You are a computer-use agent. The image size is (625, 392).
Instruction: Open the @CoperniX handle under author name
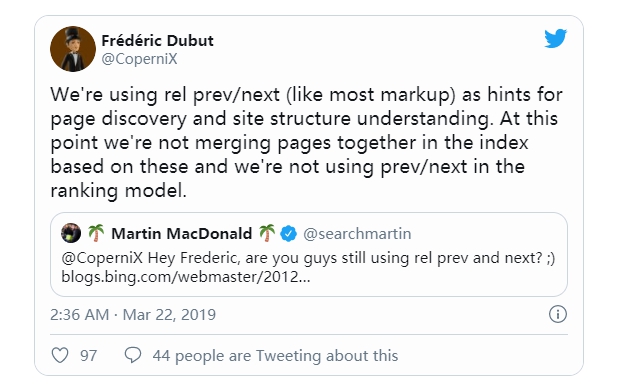coord(139,59)
